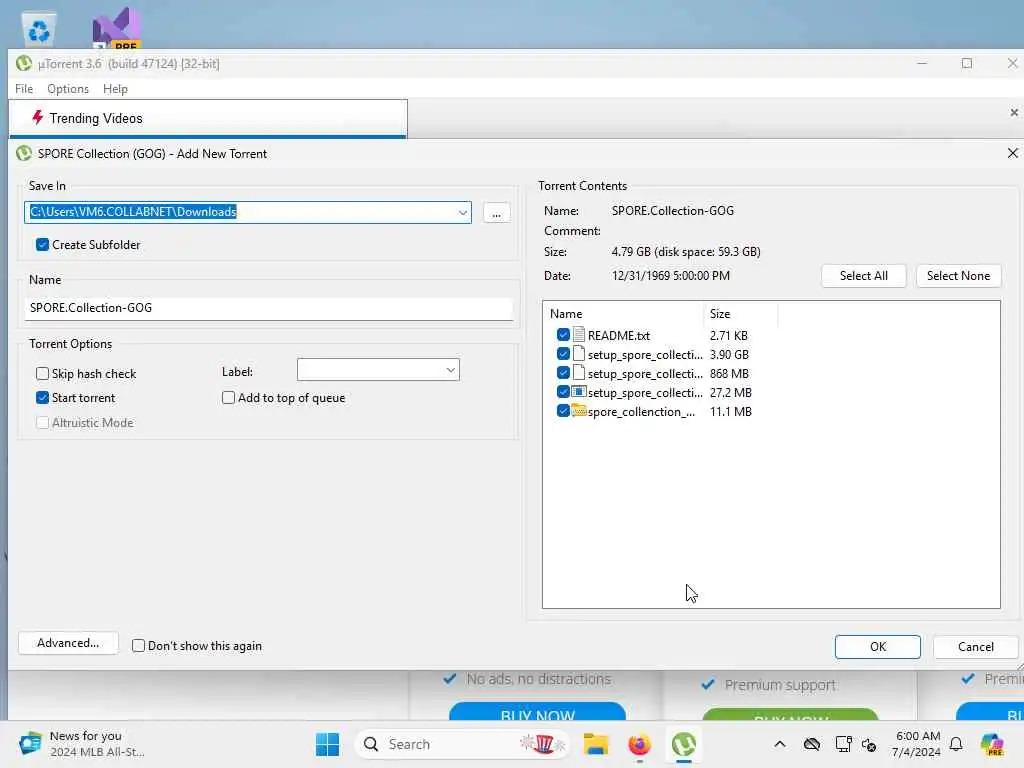The image size is (1024, 768).
Task: Click the 3.90 GB size value
Action: (729, 354)
